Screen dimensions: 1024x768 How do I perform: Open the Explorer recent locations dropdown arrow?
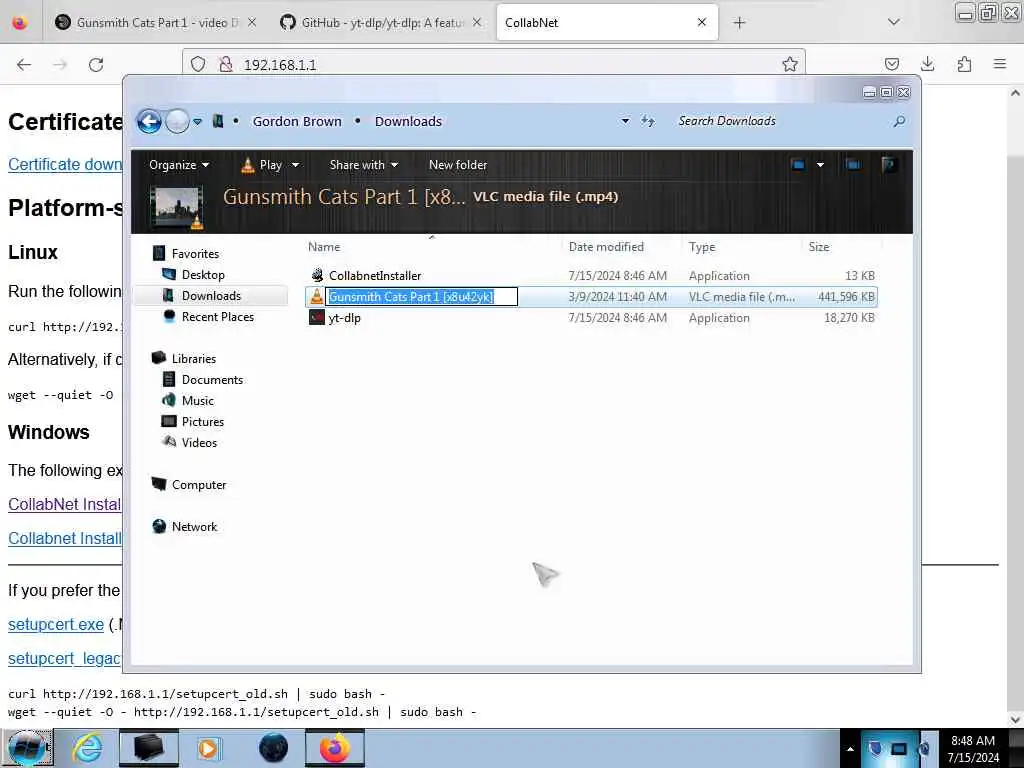pos(197,121)
